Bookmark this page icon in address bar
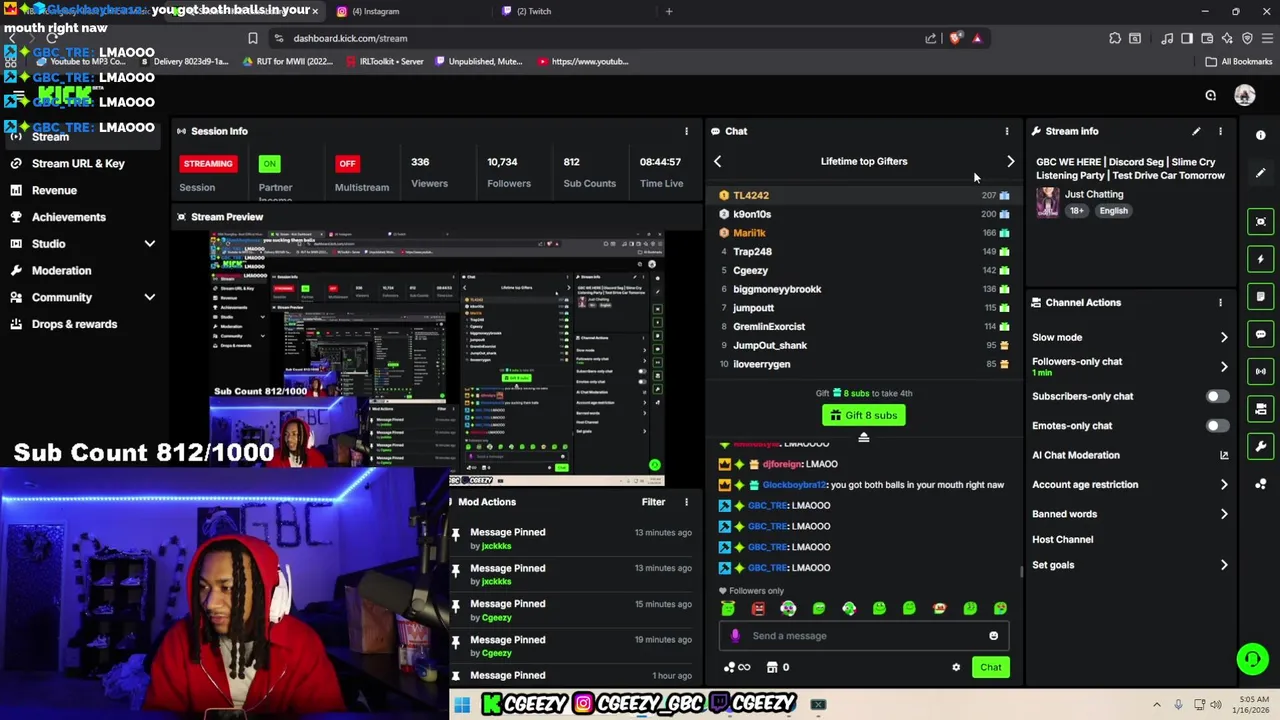This screenshot has height=720, width=1280. pos(252,38)
